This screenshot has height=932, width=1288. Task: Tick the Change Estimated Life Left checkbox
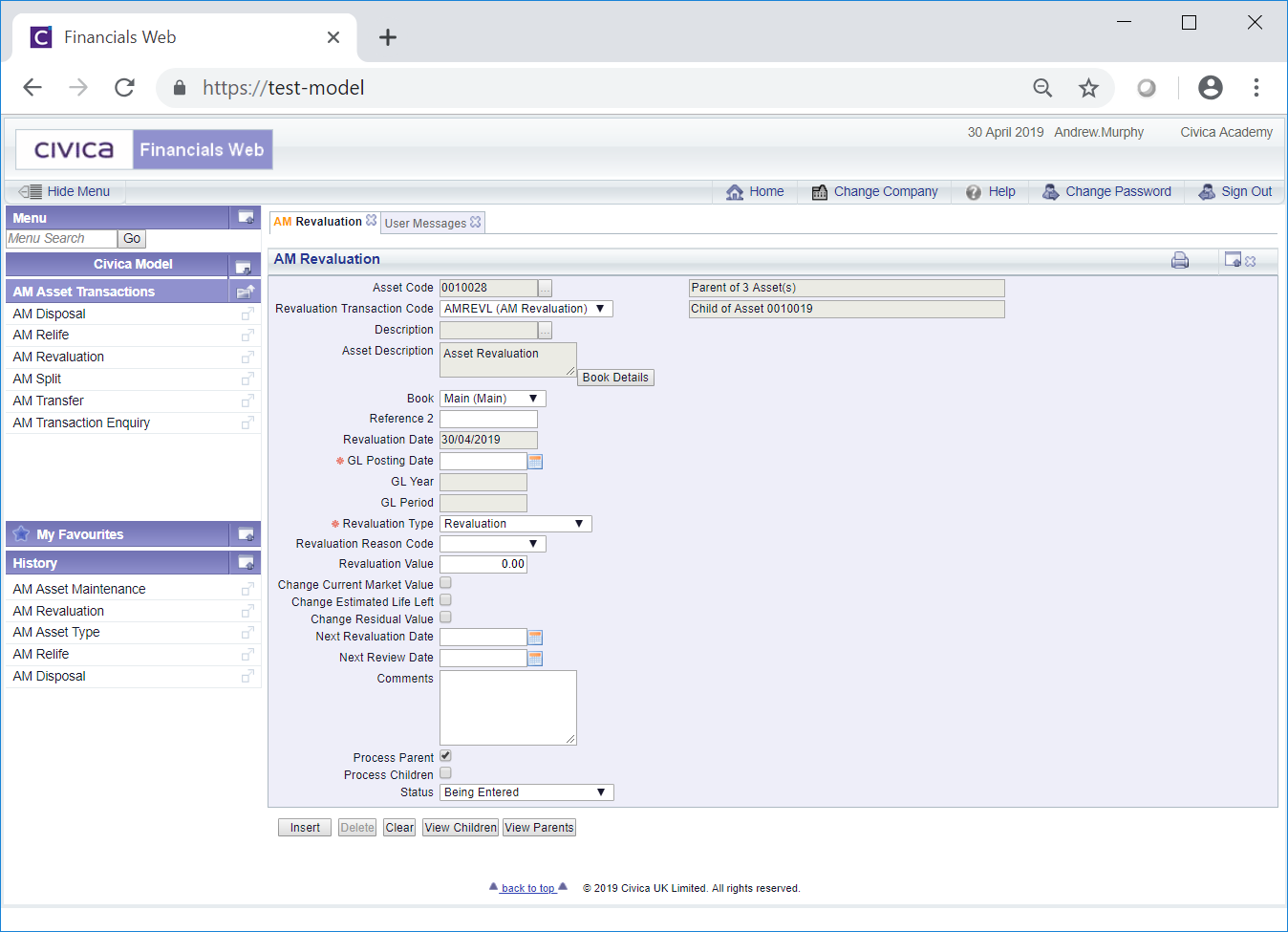tap(445, 600)
